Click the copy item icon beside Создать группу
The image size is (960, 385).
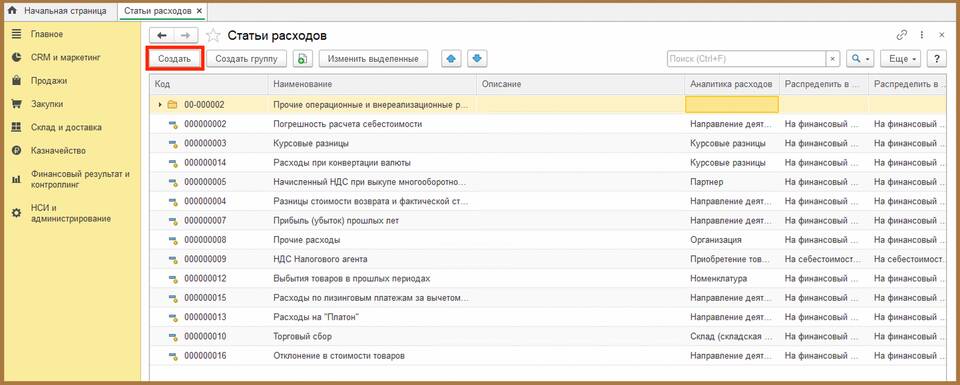302,59
